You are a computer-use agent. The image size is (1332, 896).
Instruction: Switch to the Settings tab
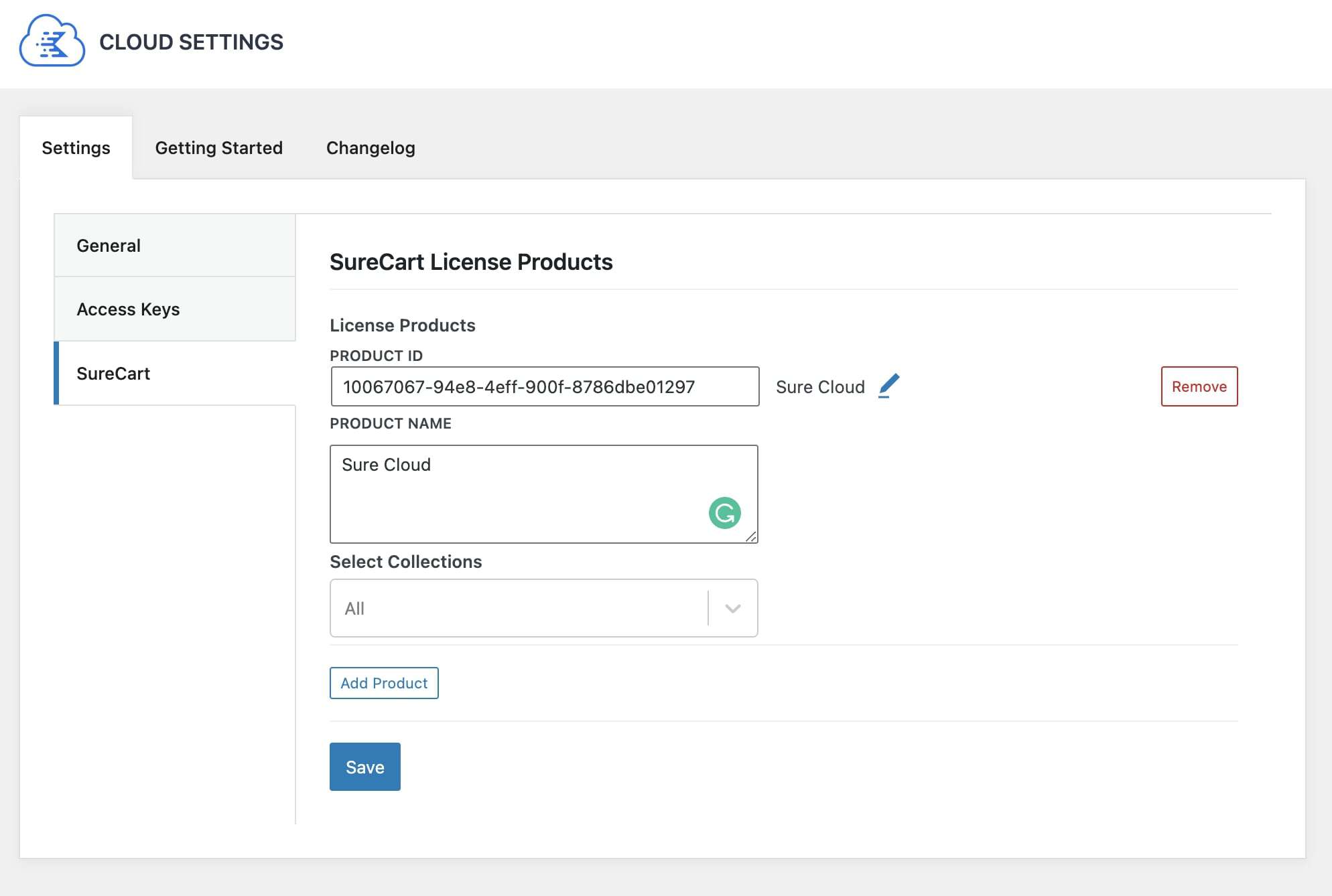click(x=76, y=148)
